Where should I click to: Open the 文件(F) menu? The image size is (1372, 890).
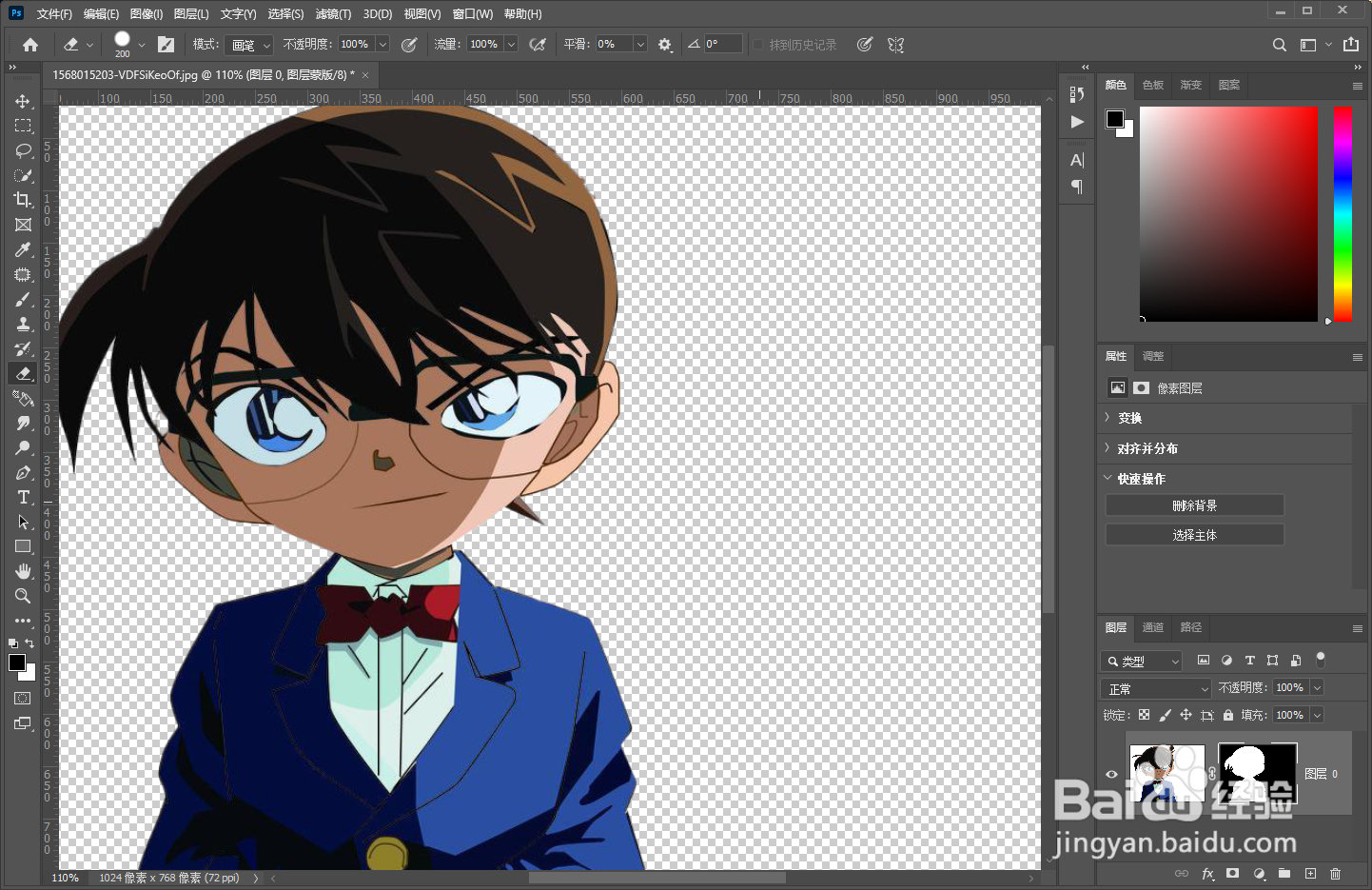[x=54, y=14]
